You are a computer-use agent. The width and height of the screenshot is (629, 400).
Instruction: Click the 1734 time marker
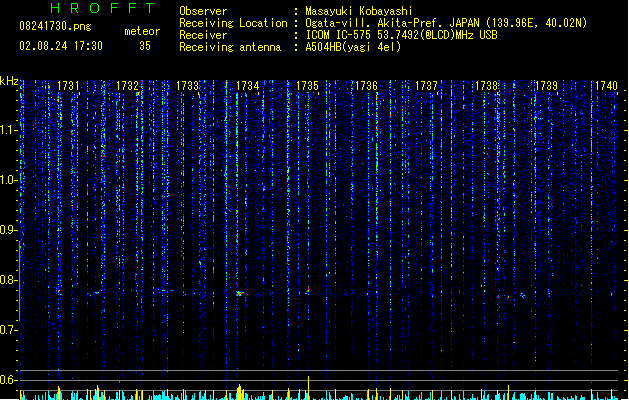pos(248,86)
